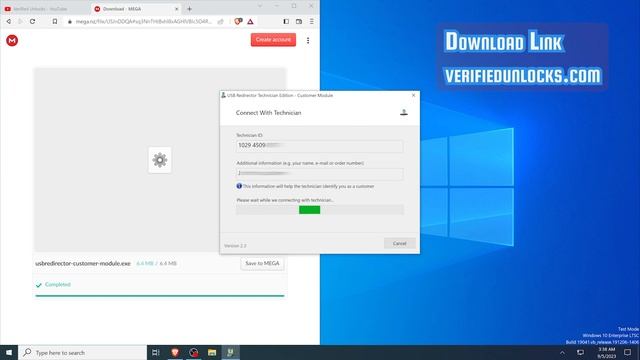Click the info icon below additional information

[239, 186]
